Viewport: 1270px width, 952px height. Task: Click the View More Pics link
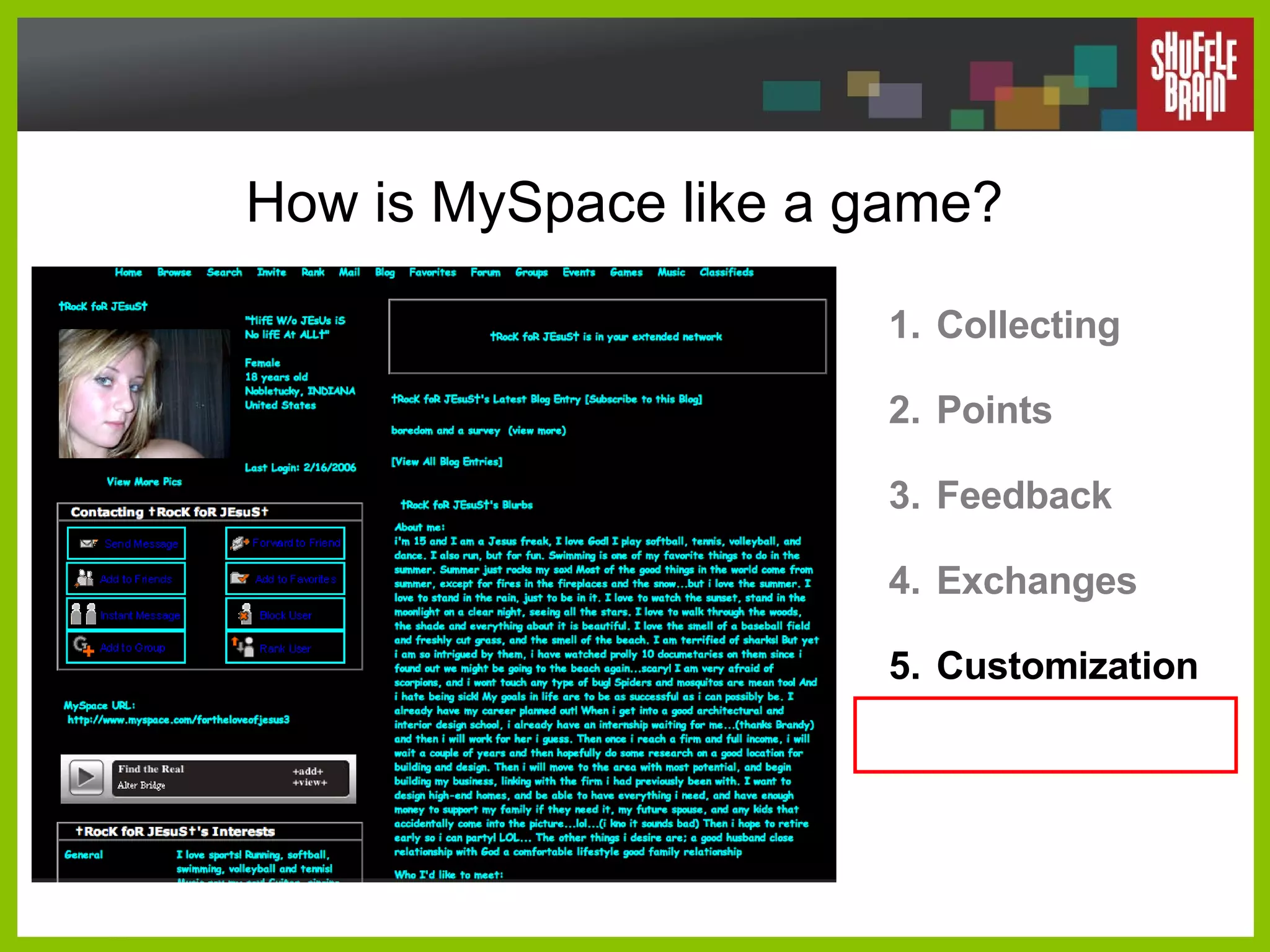click(144, 482)
